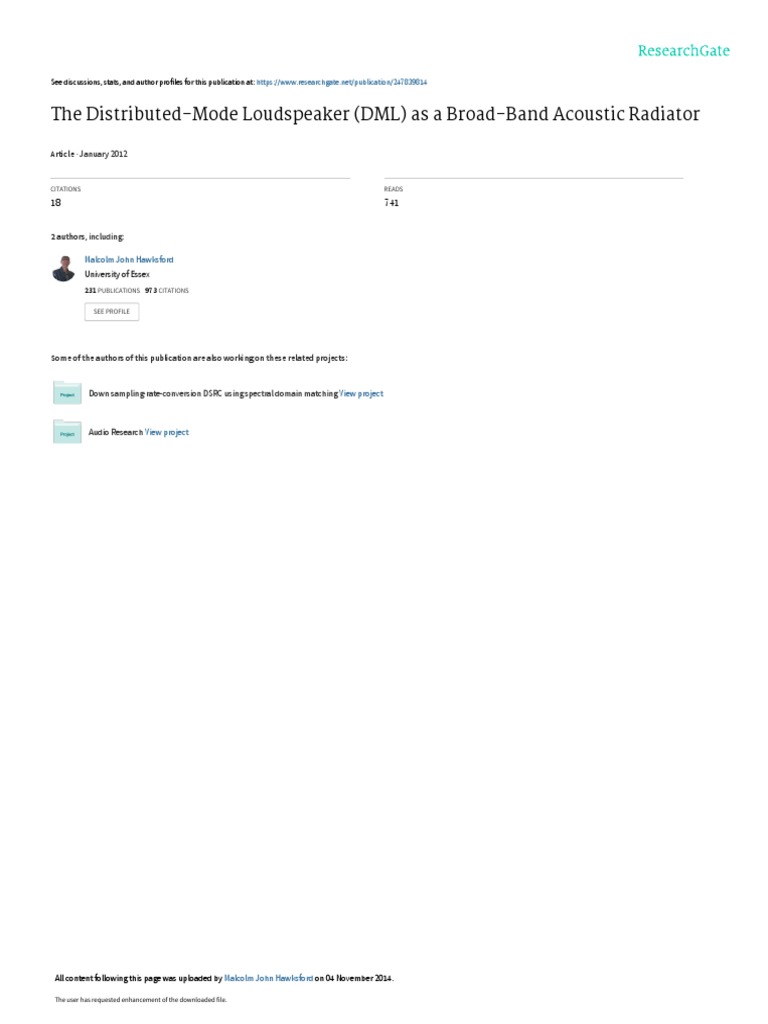Open Malcolm John Hawksford's author name link
768x1024 pixels.
tap(129, 259)
